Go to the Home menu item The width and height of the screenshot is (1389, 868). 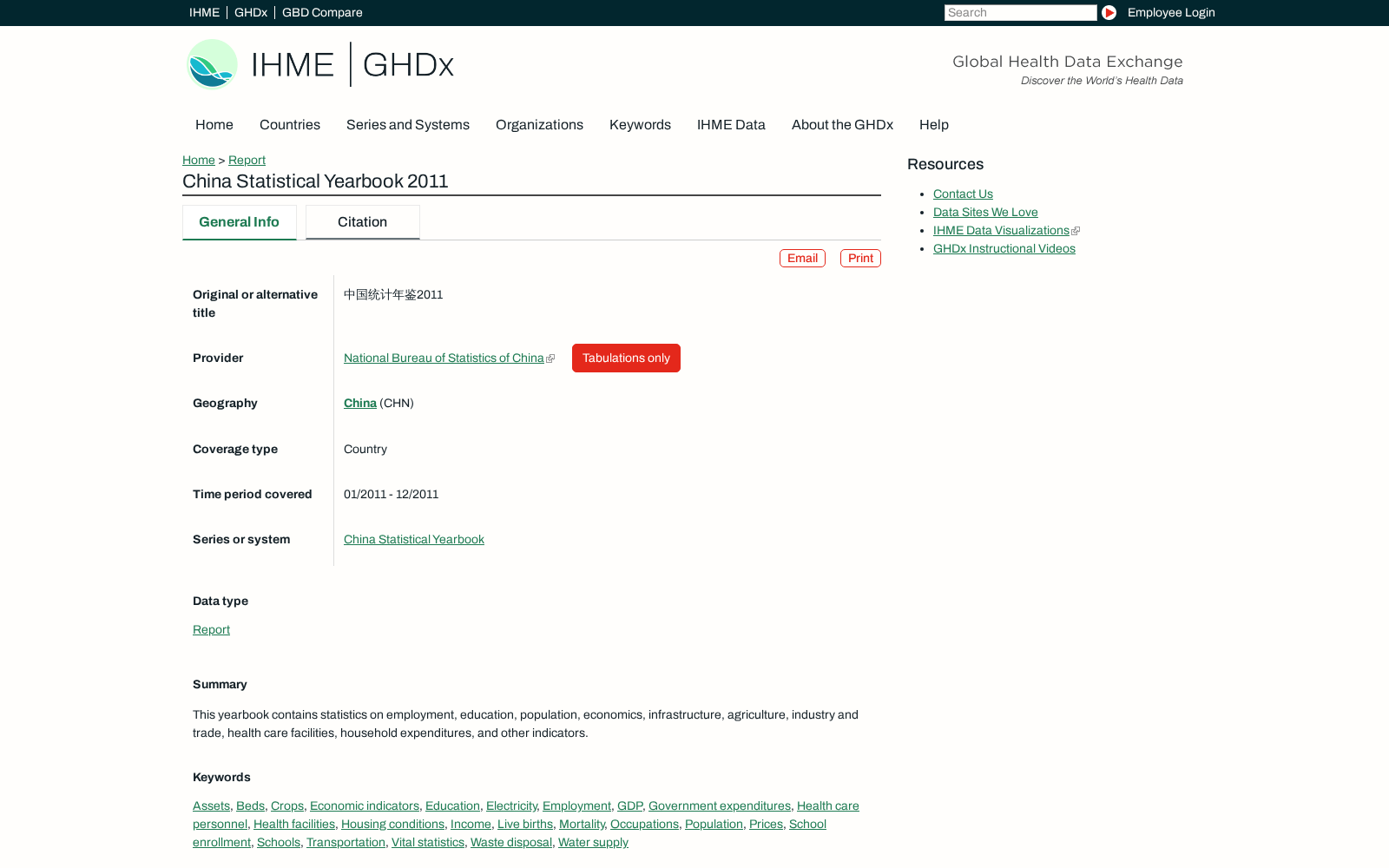(x=214, y=125)
